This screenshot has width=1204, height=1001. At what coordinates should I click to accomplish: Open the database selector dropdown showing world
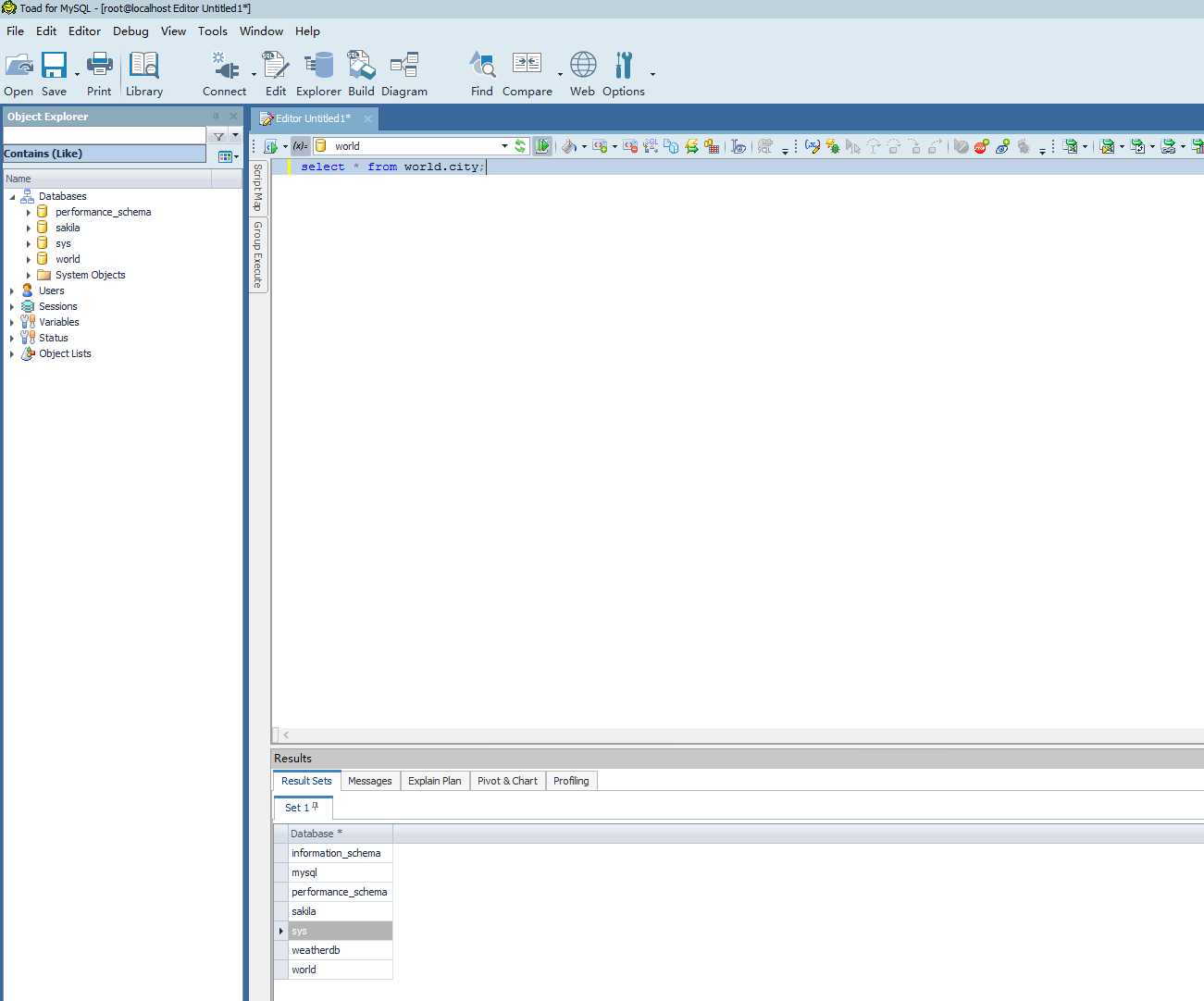pos(504,146)
